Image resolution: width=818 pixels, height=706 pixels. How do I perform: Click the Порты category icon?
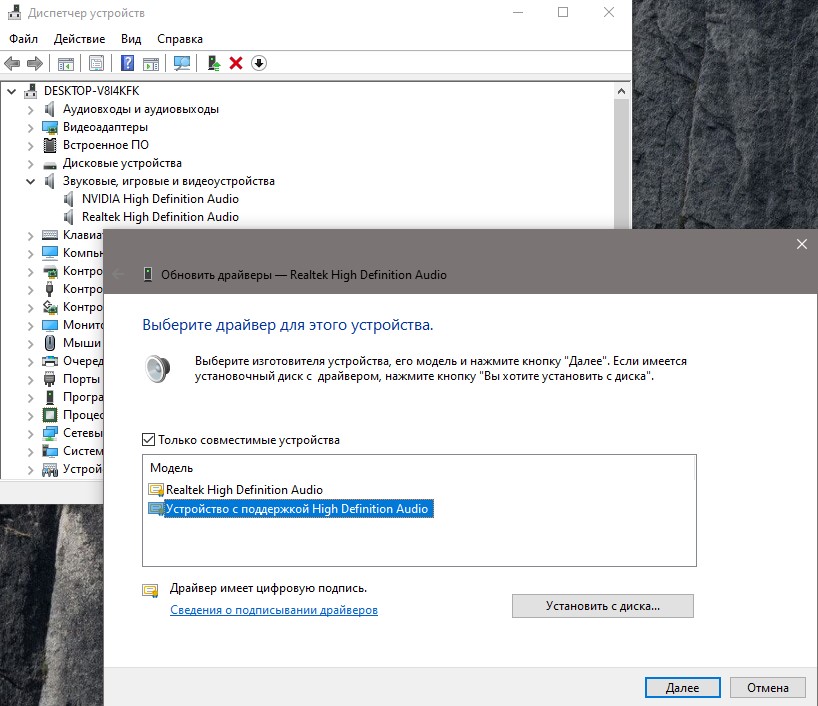coord(50,379)
